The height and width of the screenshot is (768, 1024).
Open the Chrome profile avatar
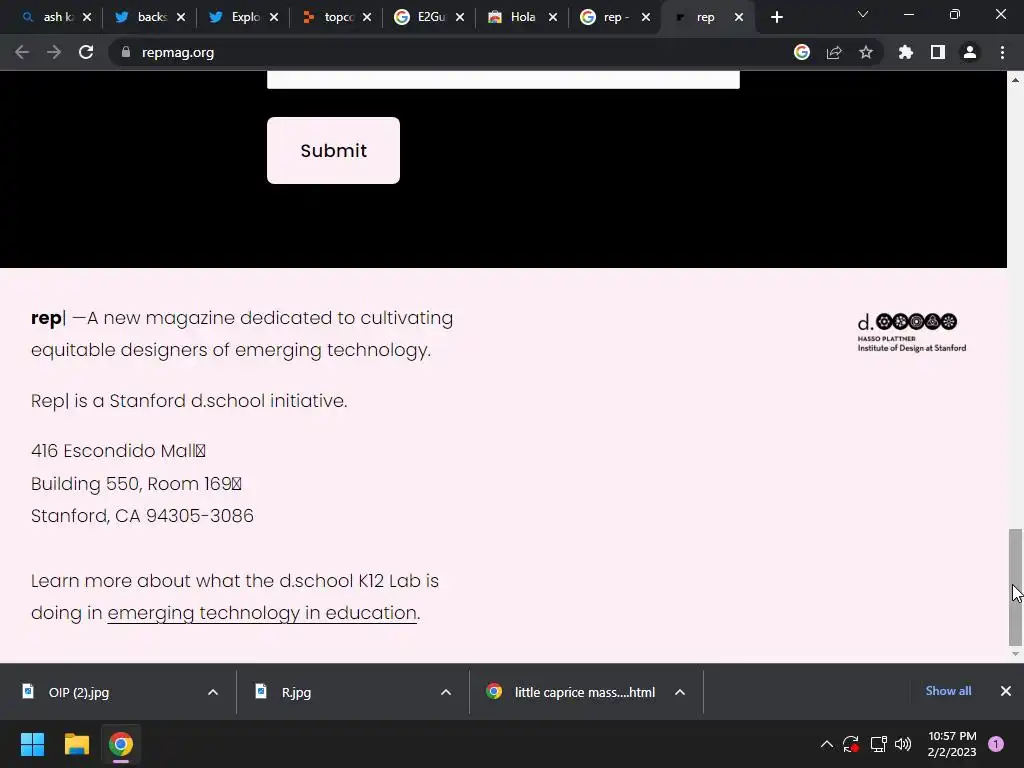(x=970, y=52)
